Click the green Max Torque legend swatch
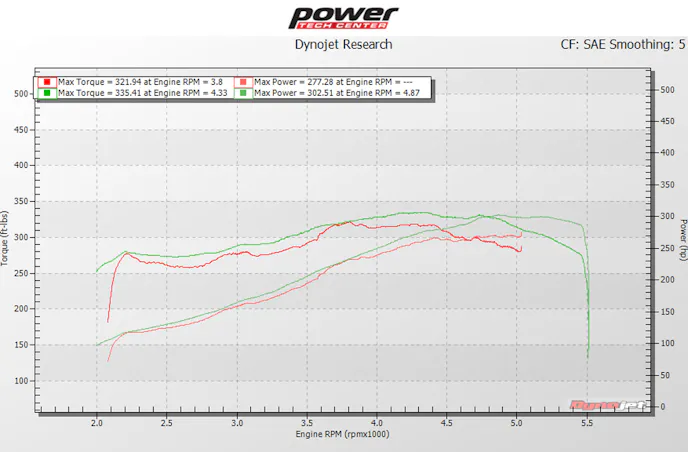688x452 pixels. click(46, 92)
